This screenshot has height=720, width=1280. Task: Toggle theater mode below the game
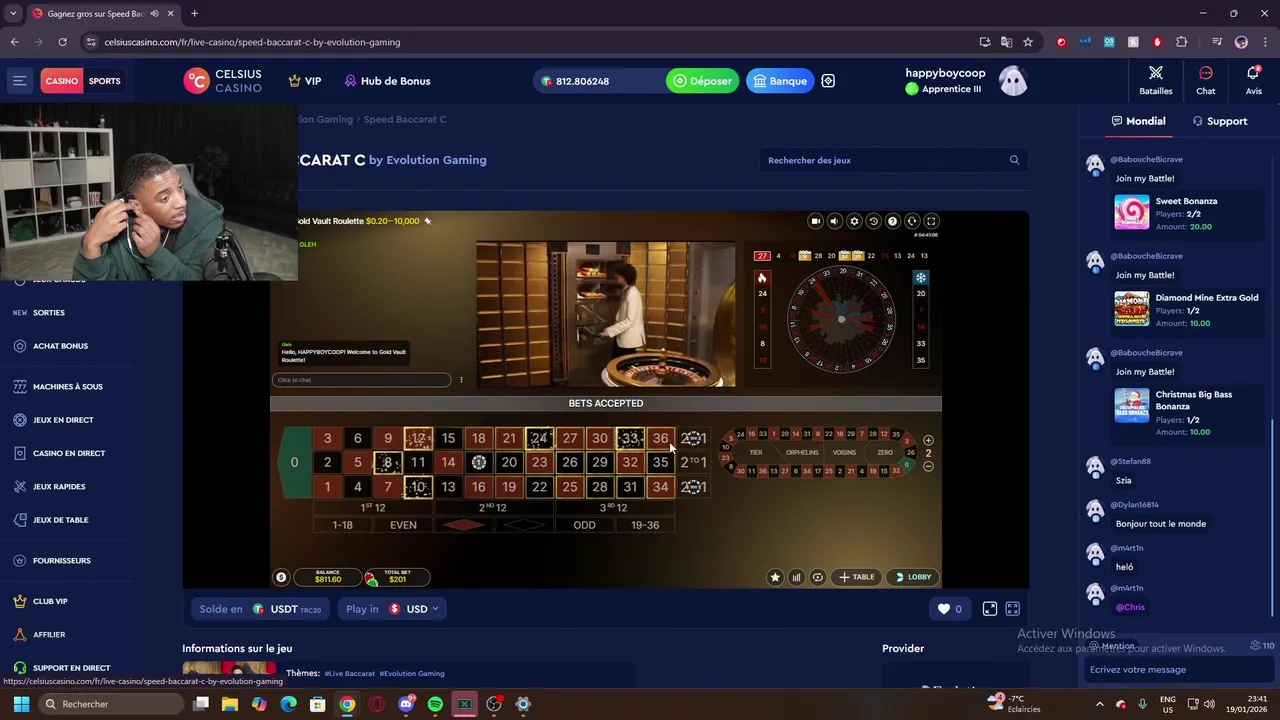990,609
